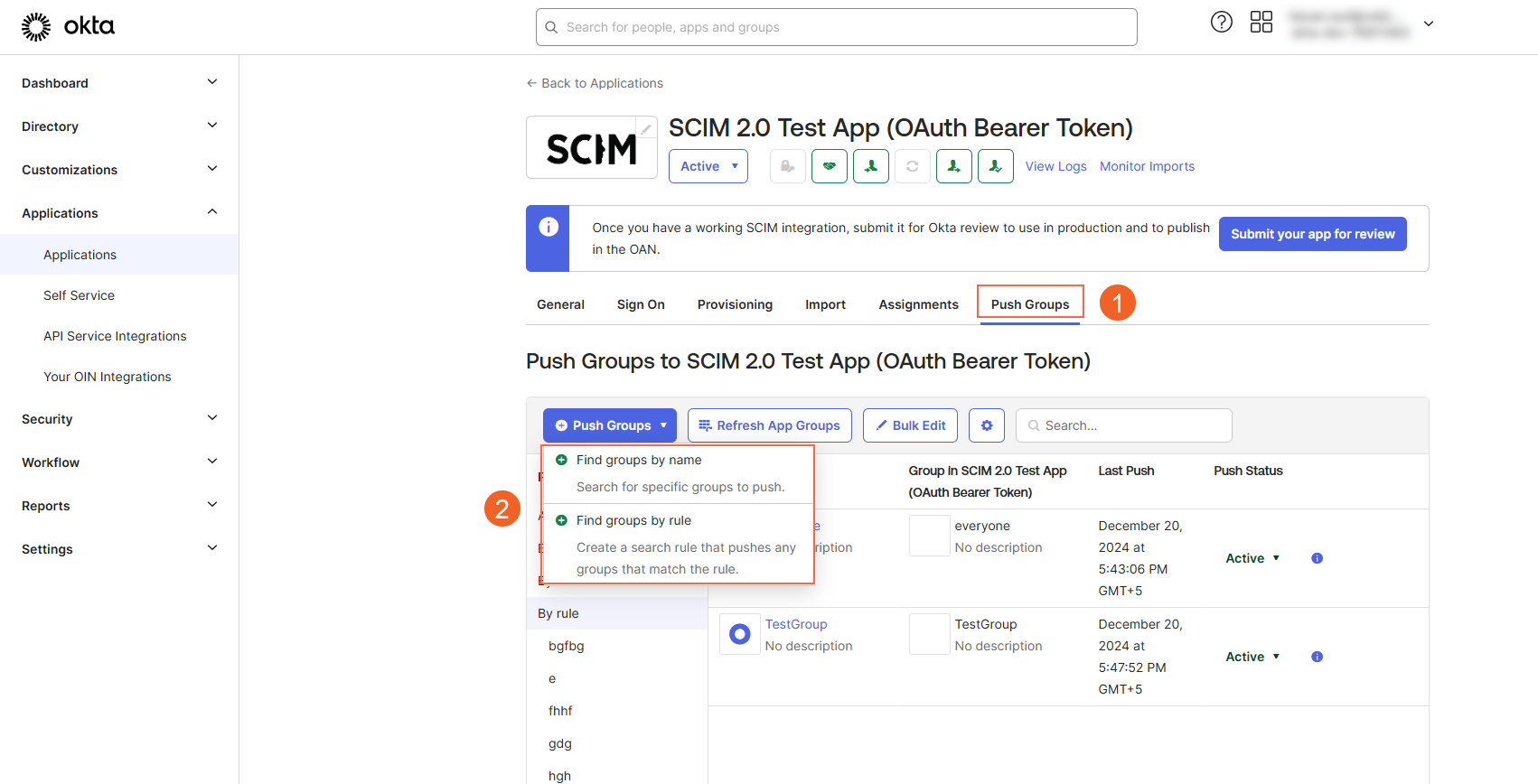Screen dimensions: 1538x784
Task: Open the apps grid icon in header
Action: point(1261,23)
